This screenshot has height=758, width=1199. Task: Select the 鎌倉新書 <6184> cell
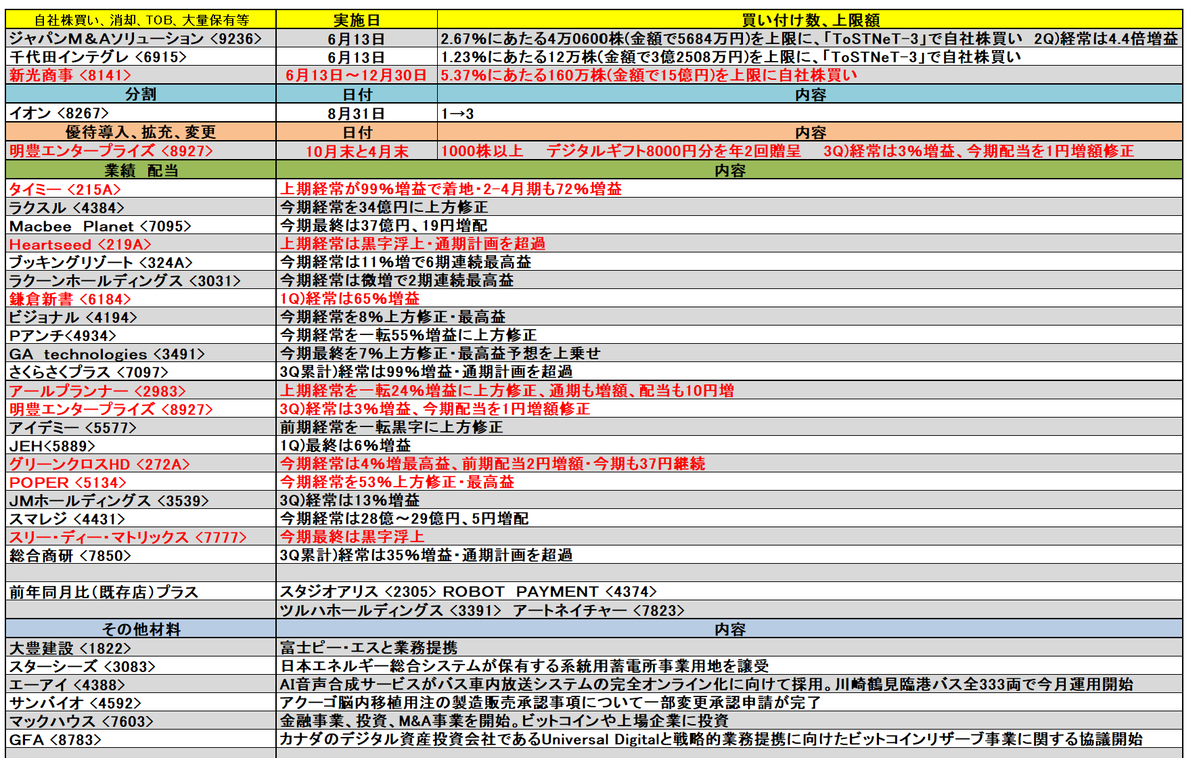[x=141, y=299]
